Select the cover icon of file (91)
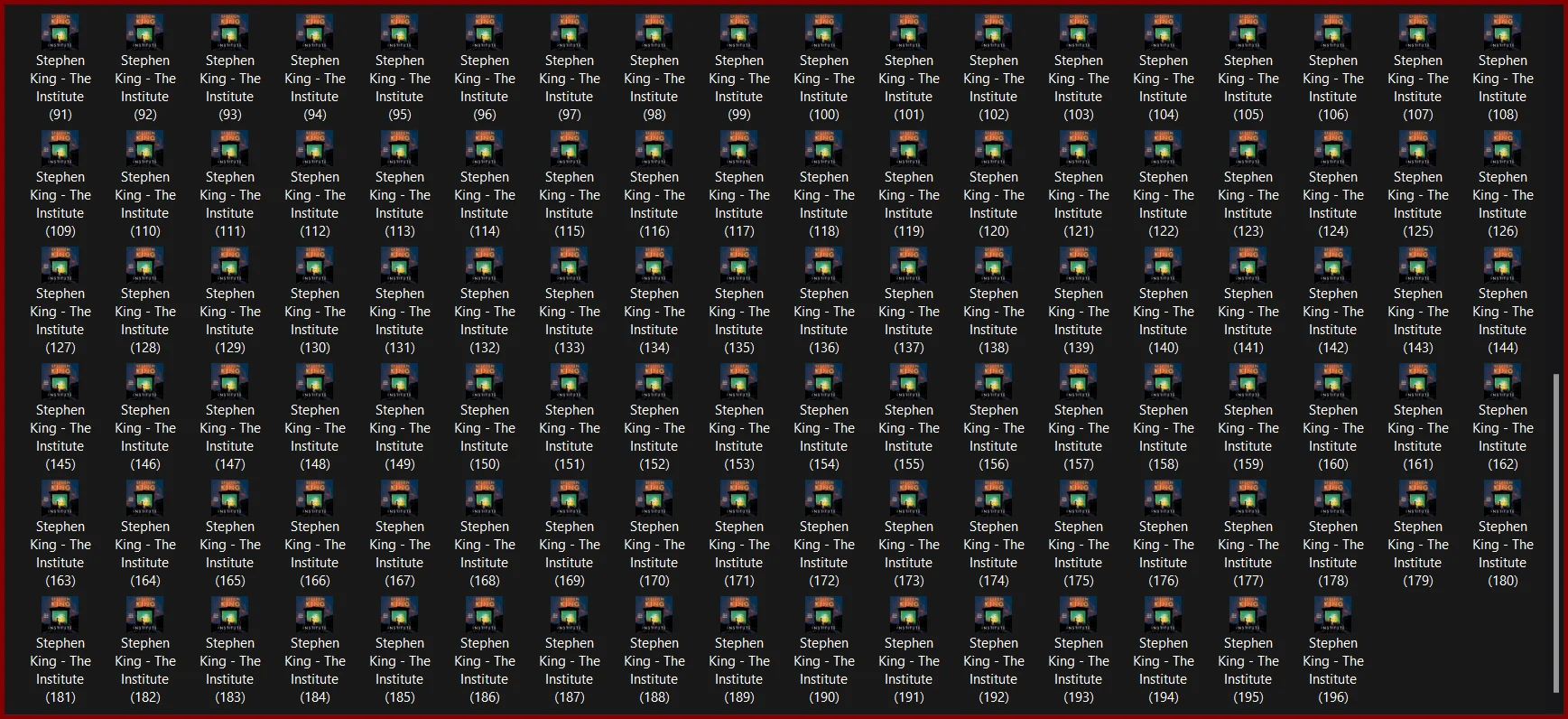This screenshot has height=719, width=1568. coord(60,33)
